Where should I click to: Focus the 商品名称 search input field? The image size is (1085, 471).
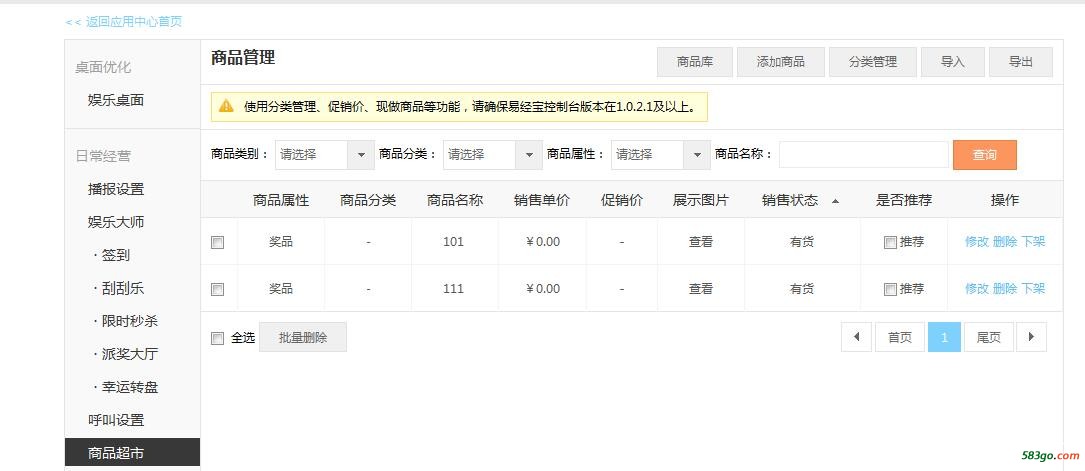point(864,155)
